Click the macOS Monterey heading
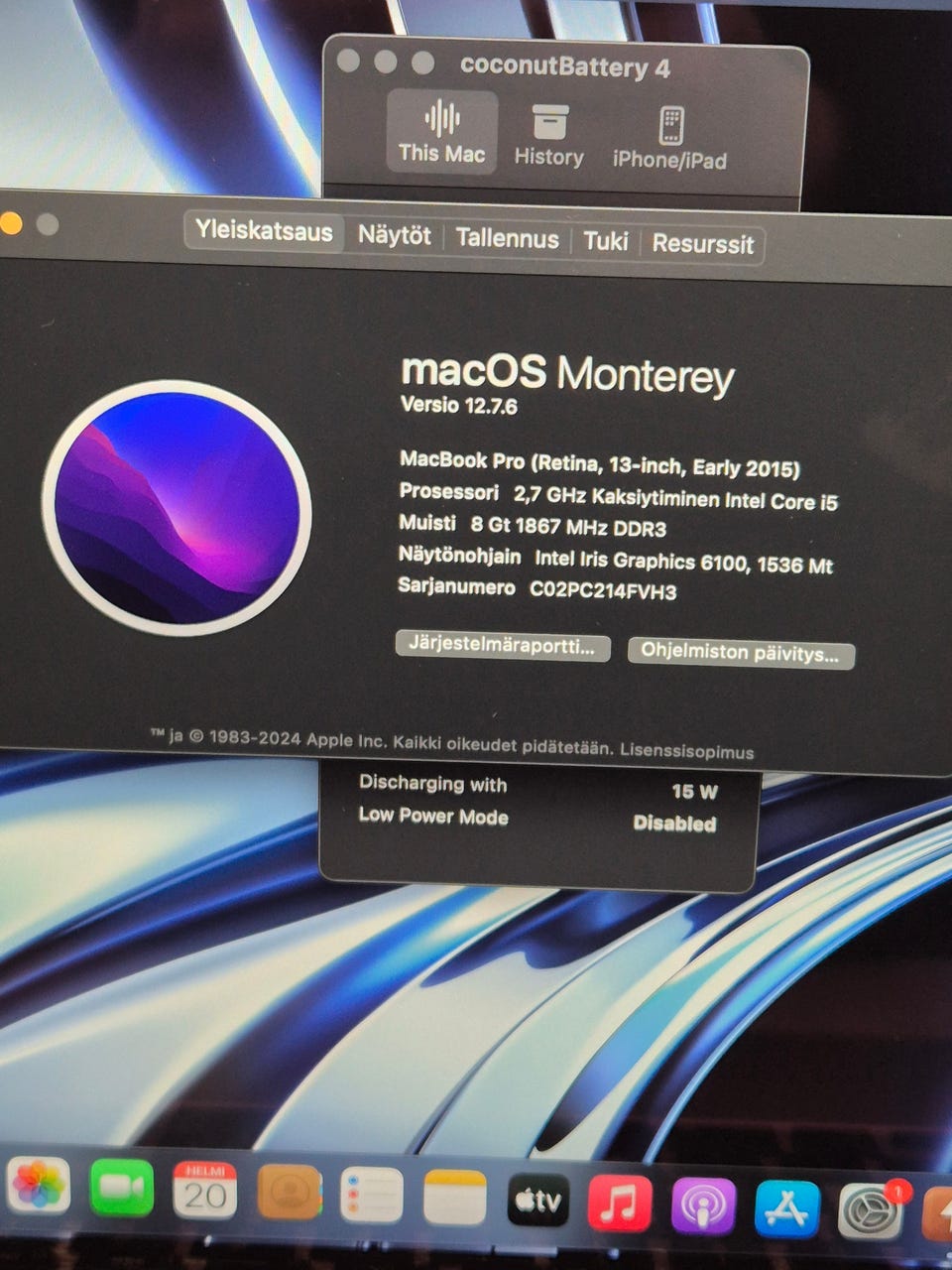Image resolution: width=952 pixels, height=1270 pixels. coord(567,373)
